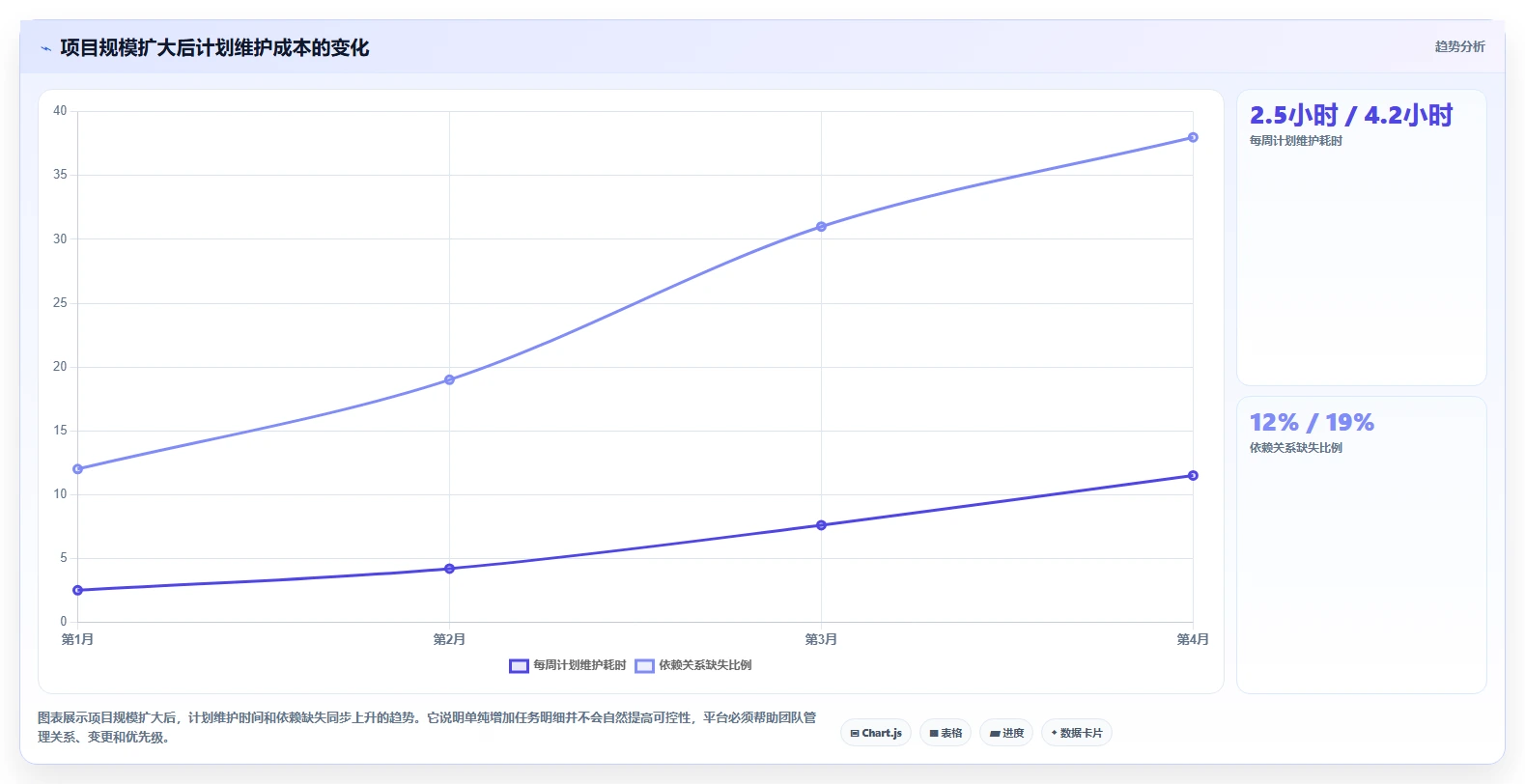The image size is (1525, 784).
Task: Select the 每周计划维护耗时 data point at 第3月
Action: click(821, 525)
